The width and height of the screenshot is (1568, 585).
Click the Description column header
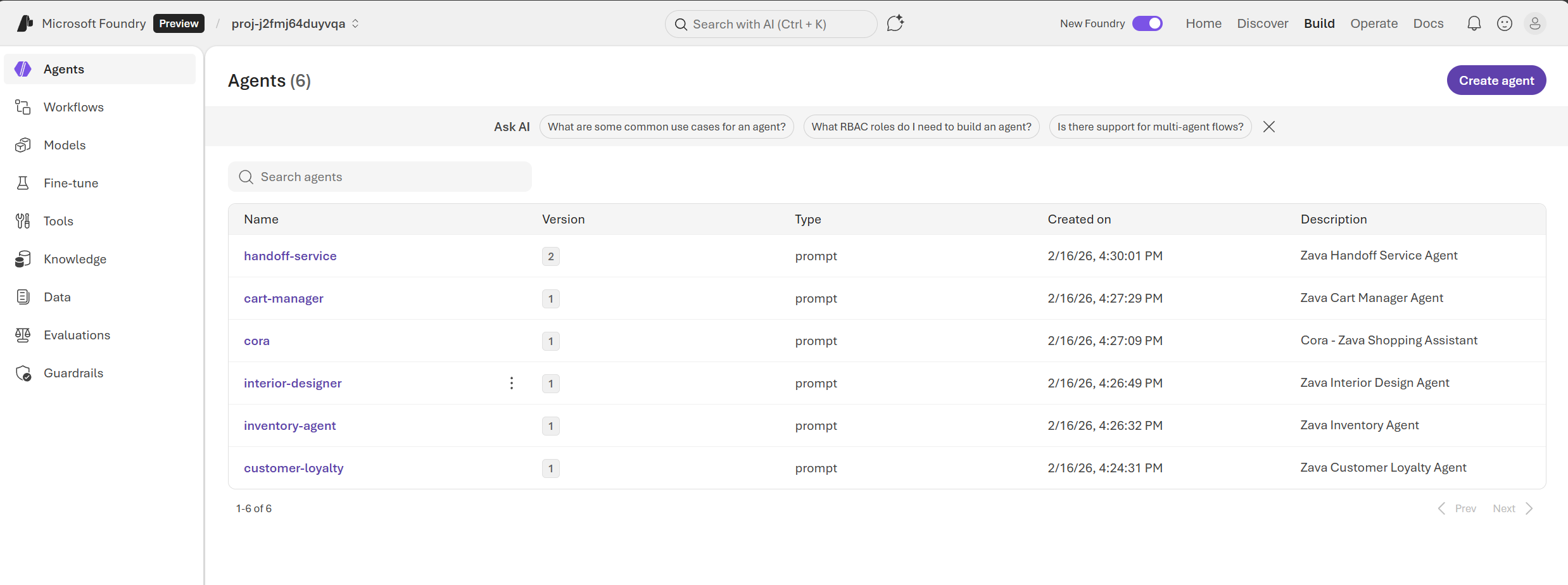point(1334,219)
